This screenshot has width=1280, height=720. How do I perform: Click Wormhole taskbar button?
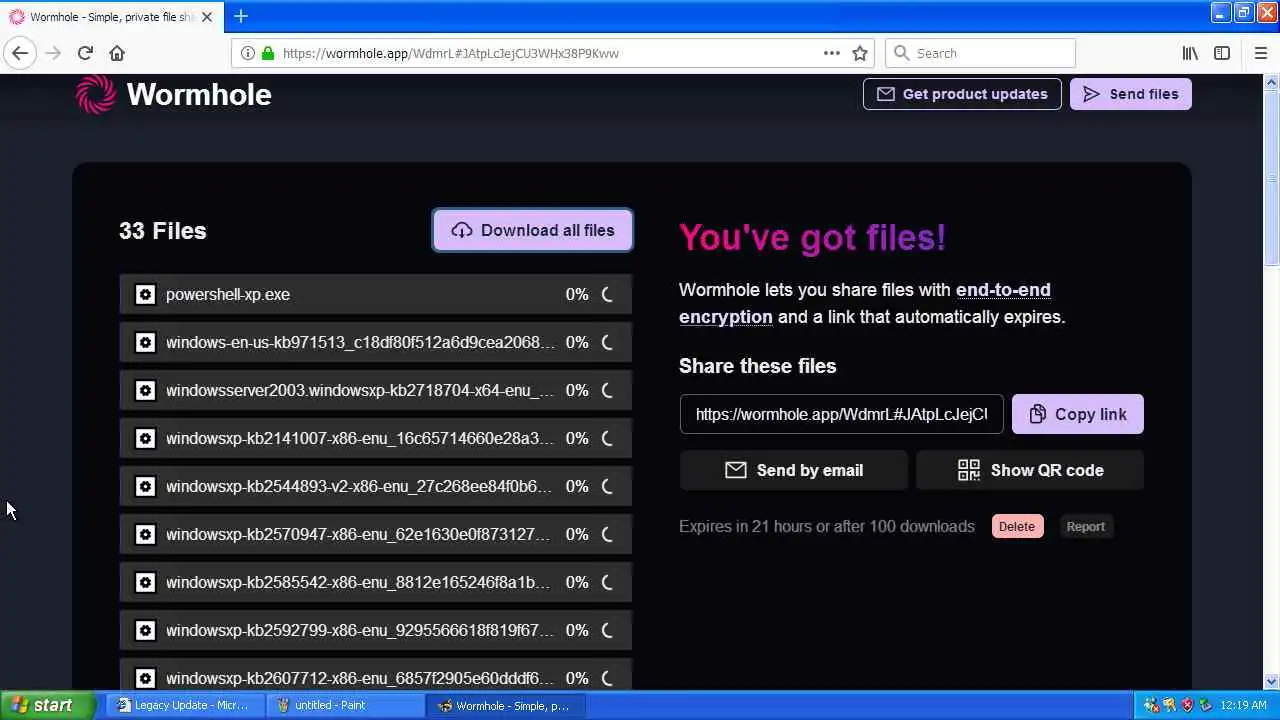coord(507,705)
